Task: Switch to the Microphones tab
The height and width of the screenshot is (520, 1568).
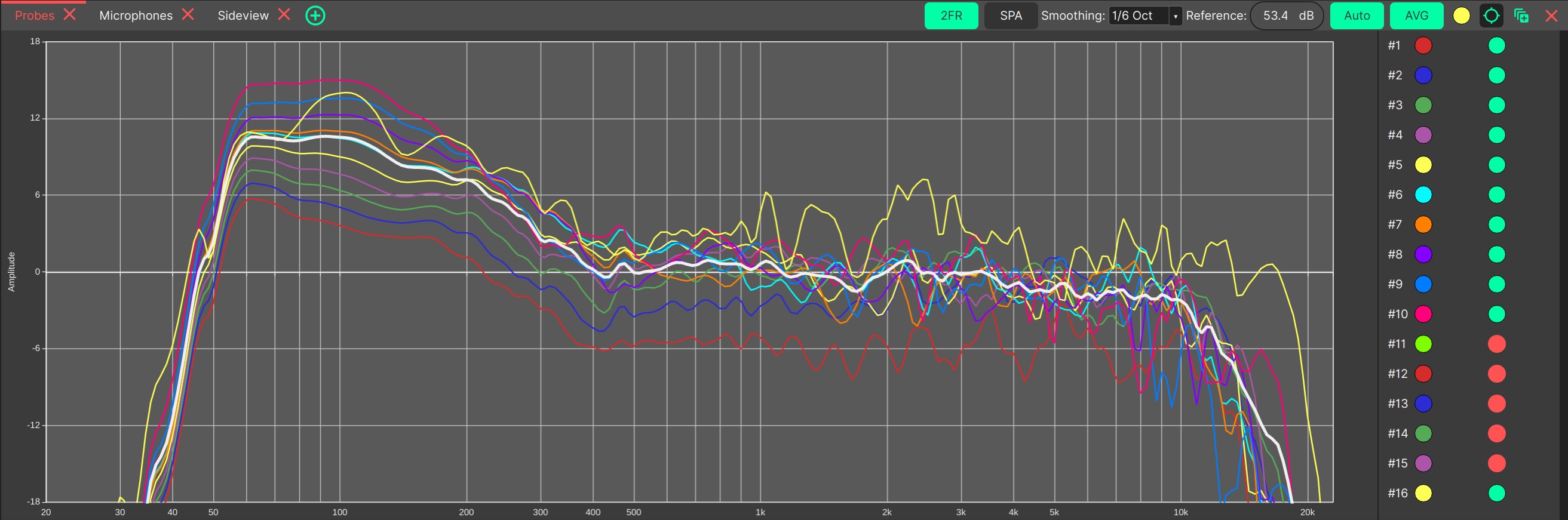Action: click(136, 16)
